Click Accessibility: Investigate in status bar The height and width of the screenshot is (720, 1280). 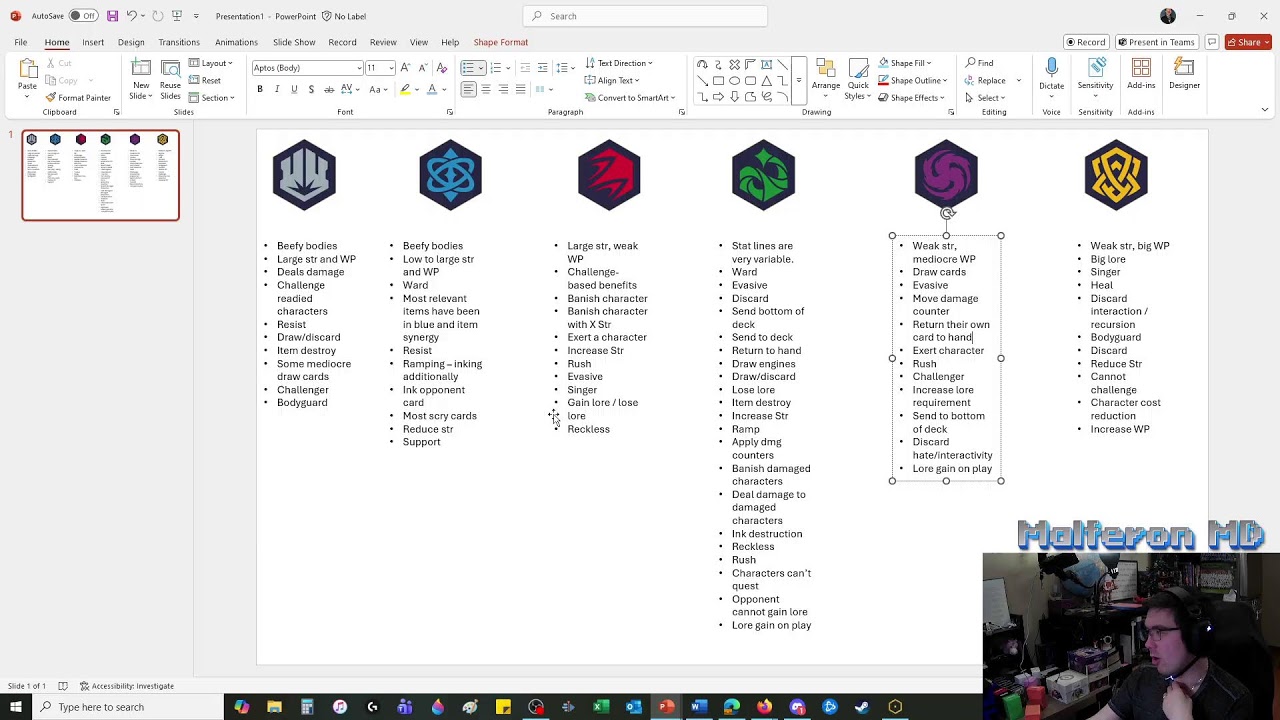[x=127, y=686]
